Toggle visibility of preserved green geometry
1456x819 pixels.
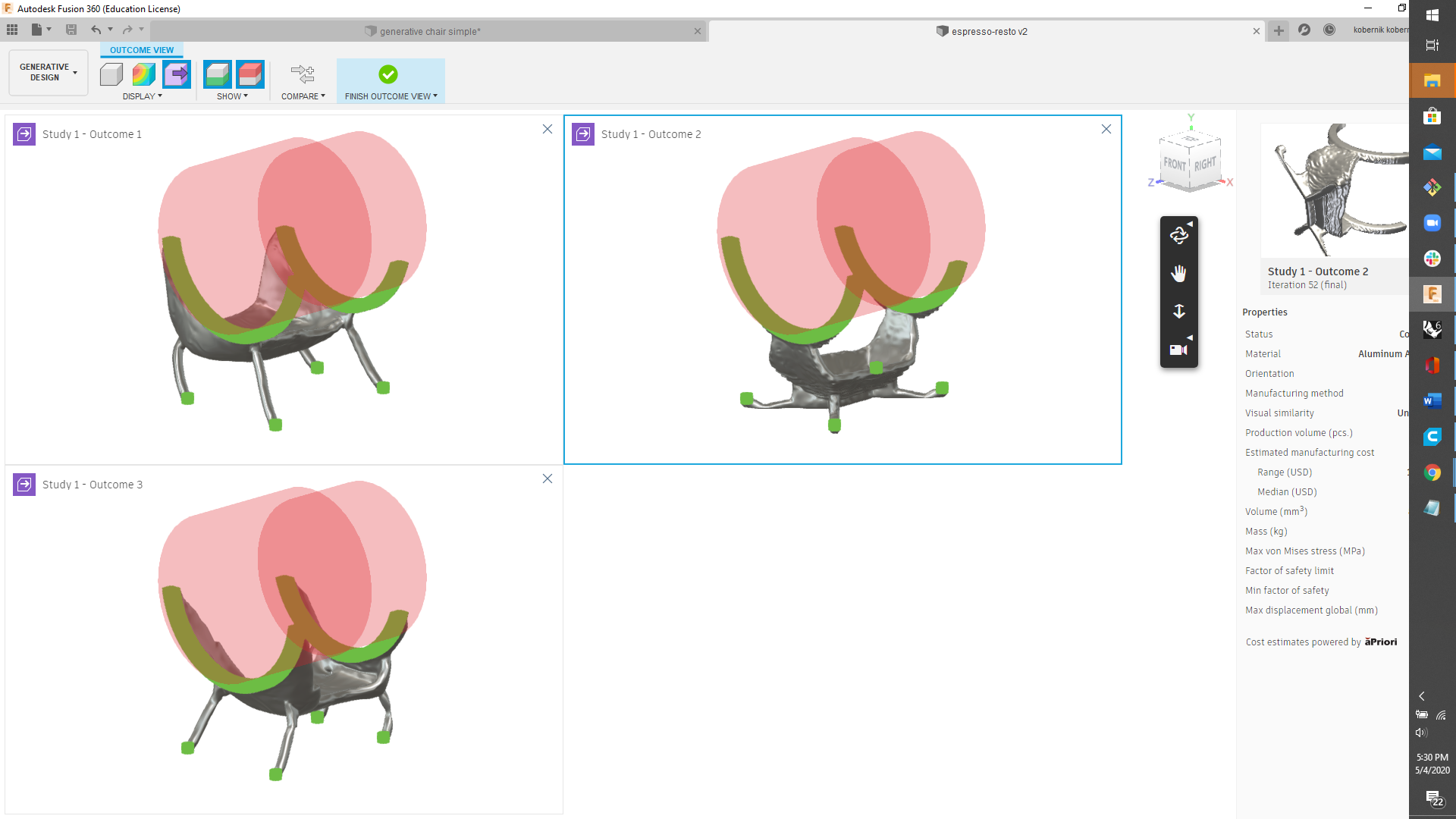point(218,74)
